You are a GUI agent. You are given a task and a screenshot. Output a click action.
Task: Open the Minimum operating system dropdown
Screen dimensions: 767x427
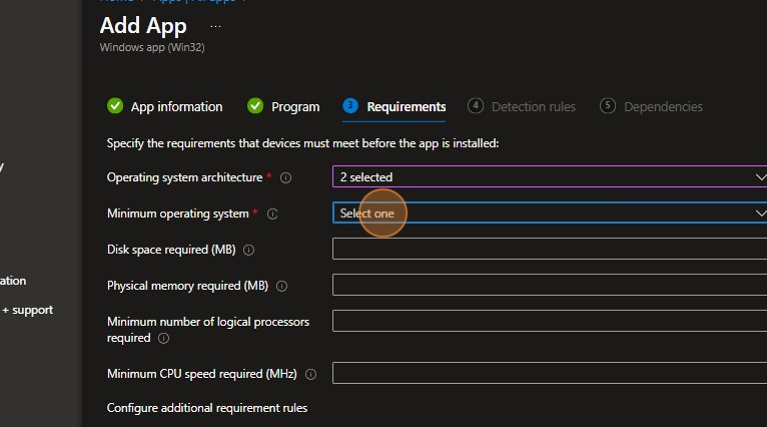click(549, 213)
